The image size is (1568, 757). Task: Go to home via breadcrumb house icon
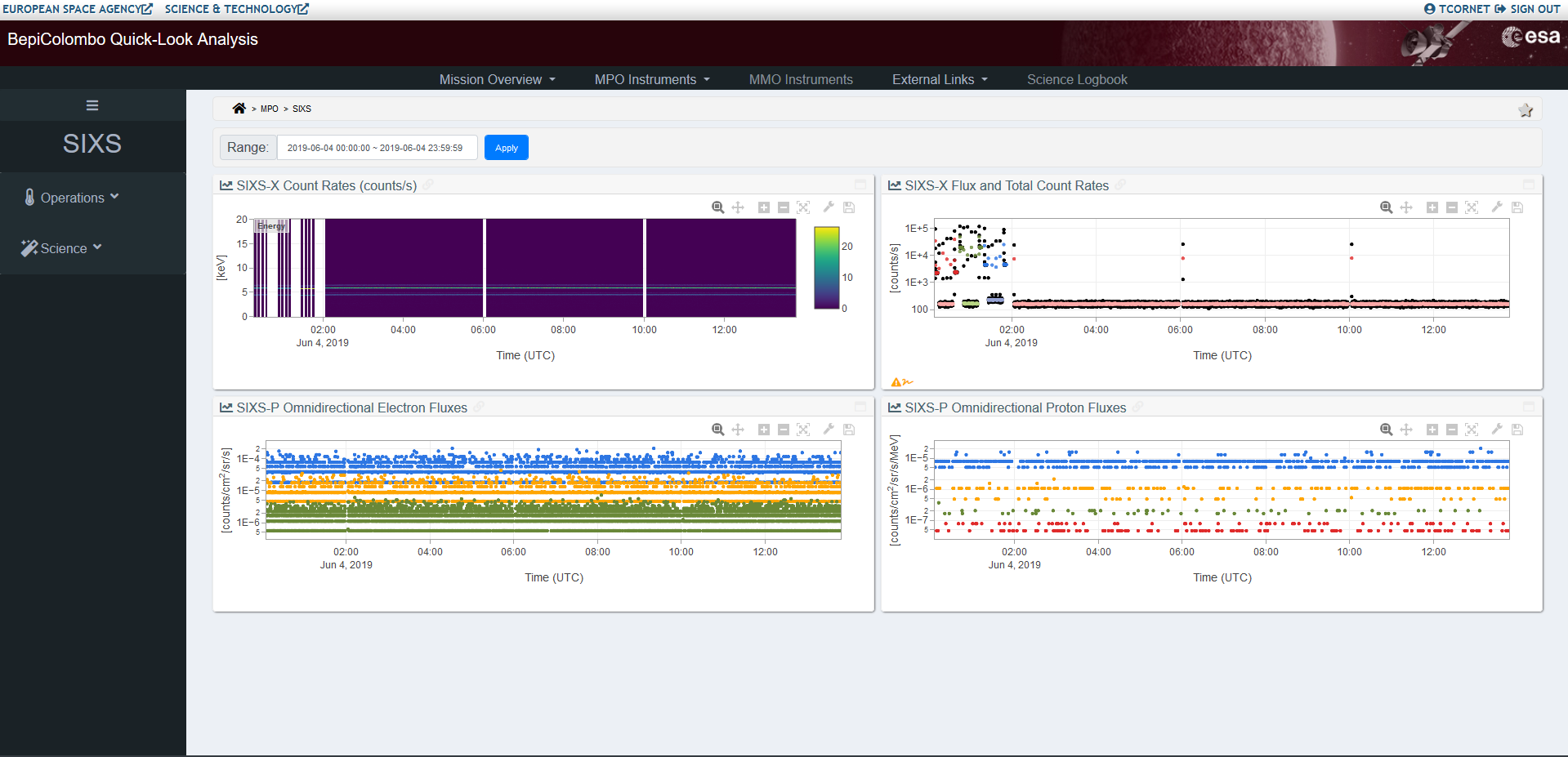pyautogui.click(x=239, y=109)
